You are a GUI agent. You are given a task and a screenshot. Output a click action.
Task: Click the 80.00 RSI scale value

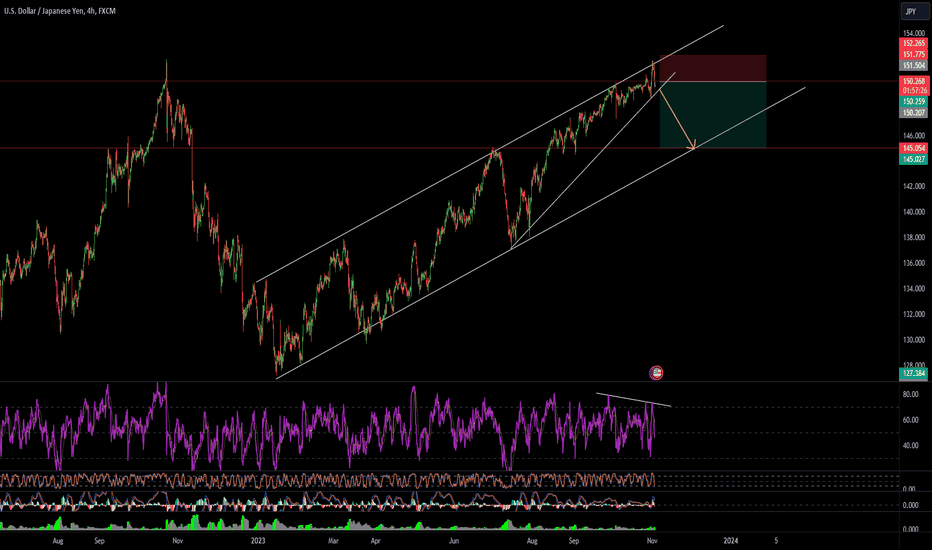(911, 394)
